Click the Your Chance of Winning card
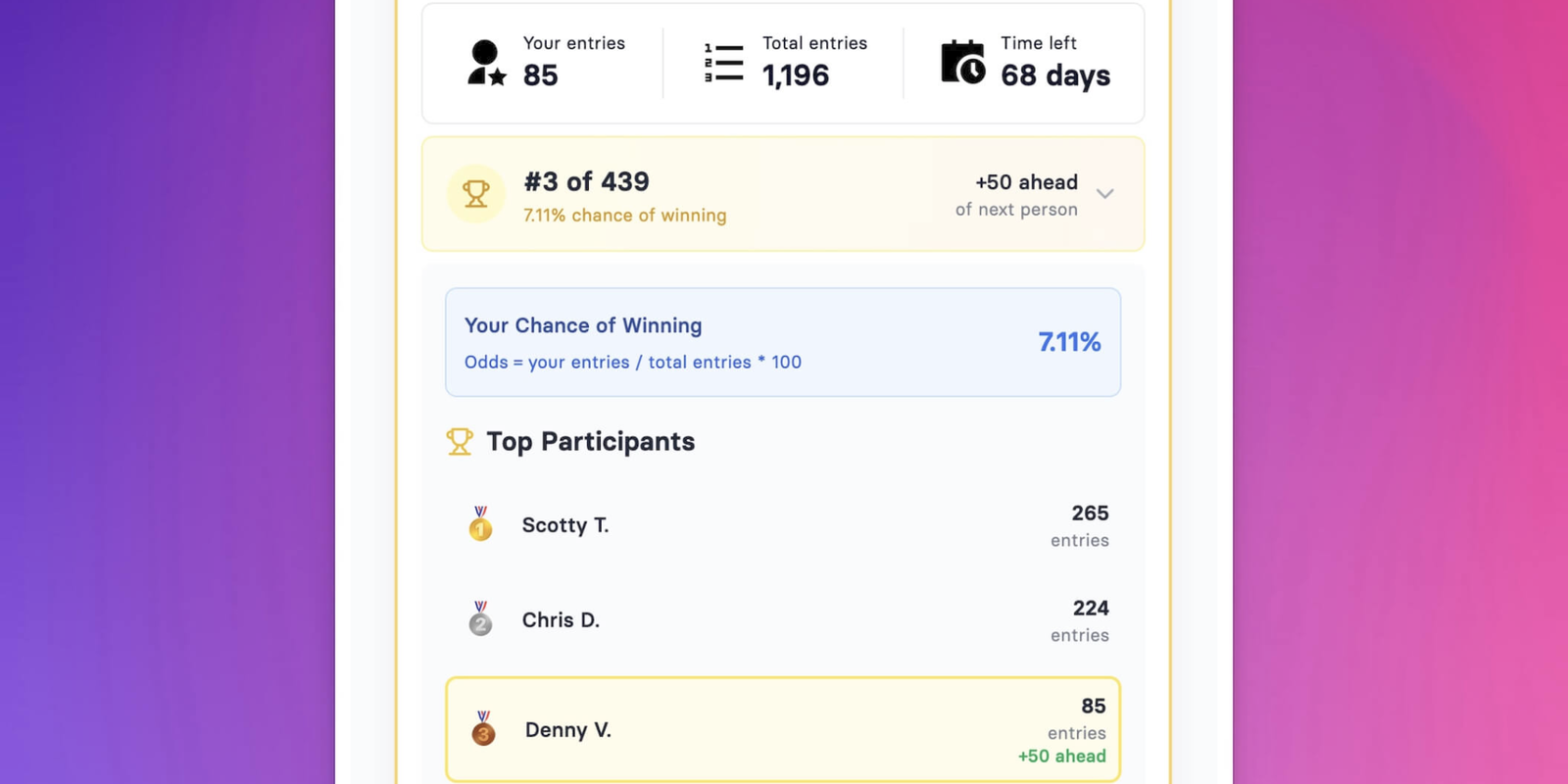 (x=745, y=342)
